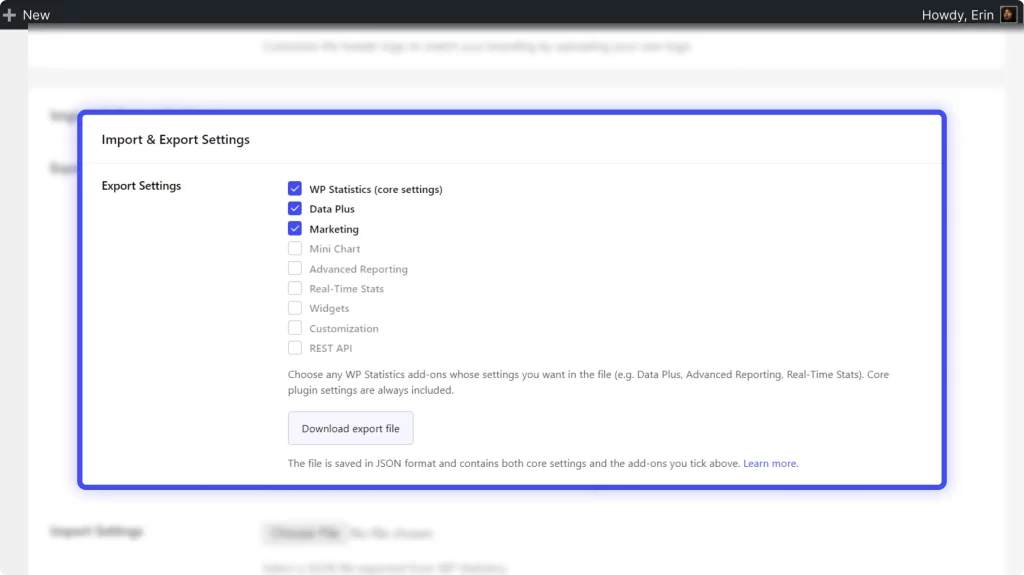Uncheck the Data Plus checkbox
The image size is (1024, 575).
(x=295, y=208)
